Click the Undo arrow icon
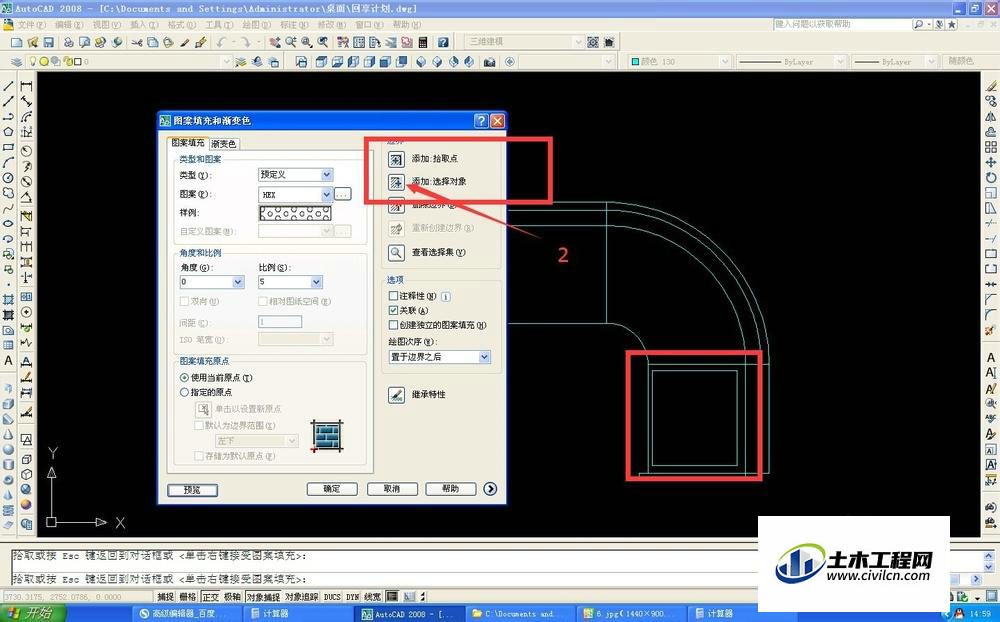 (x=221, y=42)
